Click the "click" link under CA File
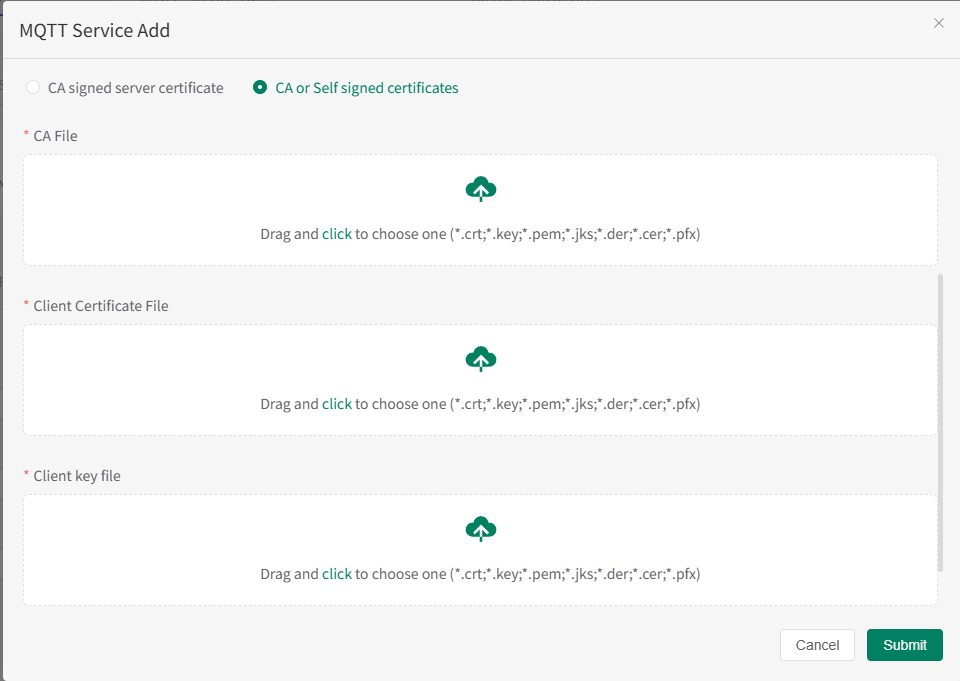This screenshot has width=960, height=681. [336, 234]
